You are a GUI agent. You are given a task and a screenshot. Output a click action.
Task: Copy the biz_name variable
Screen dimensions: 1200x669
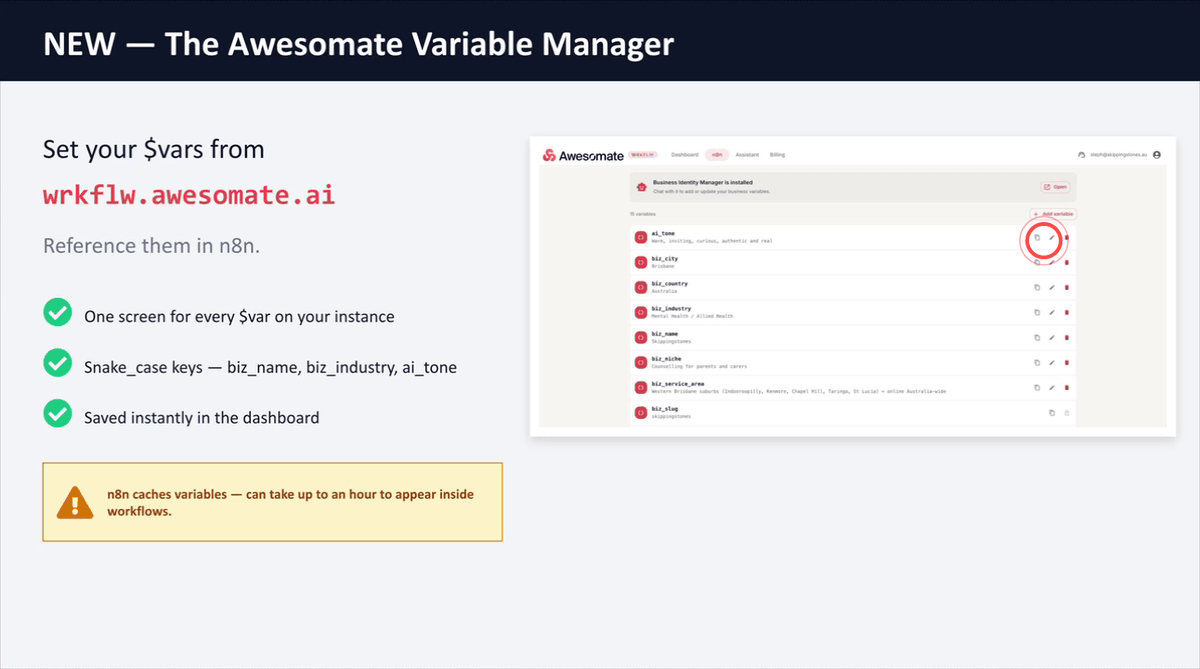click(x=1037, y=337)
